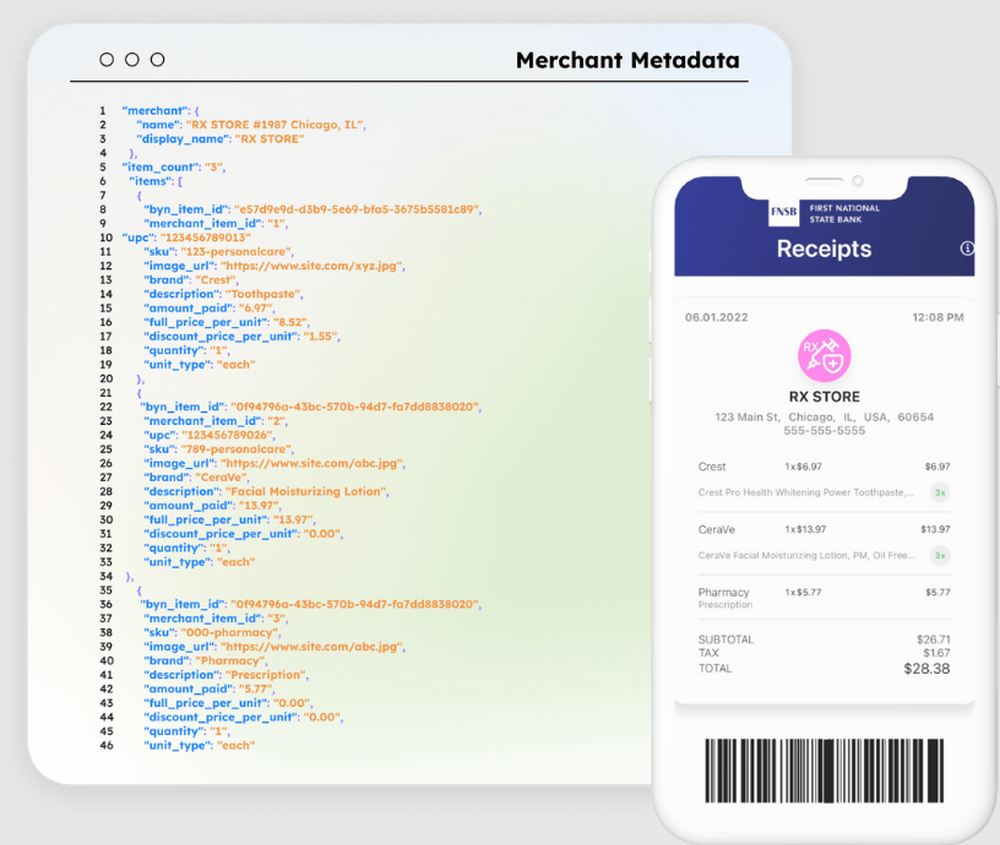1000x845 pixels.
Task: Tap the FNSB bank logo
Action: 784,212
